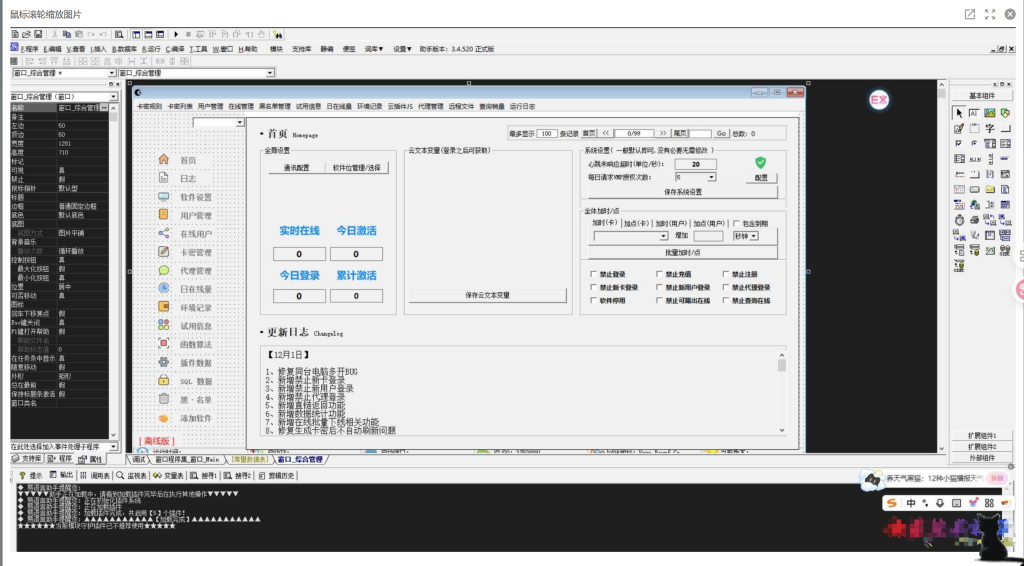Image resolution: width=1024 pixels, height=566 pixels.
Task: Check the 软件停用 checkbox
Action: [x=594, y=300]
